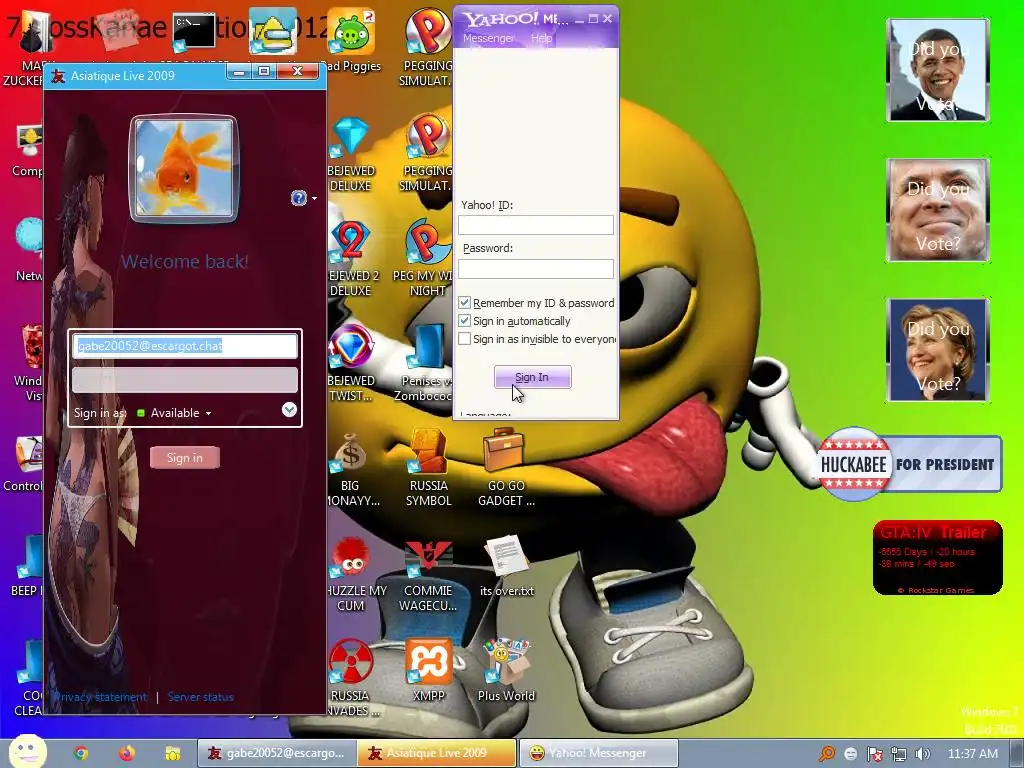
Task: Click the volume speaker tray icon
Action: tap(922, 754)
